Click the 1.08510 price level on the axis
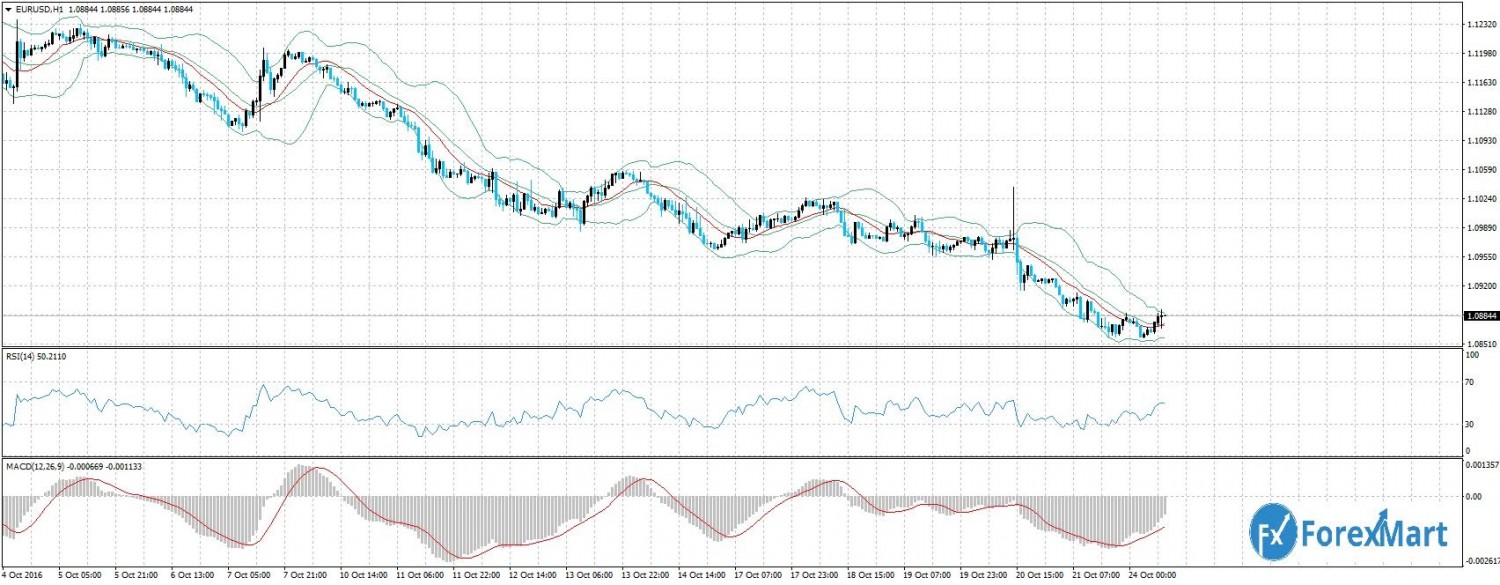The height and width of the screenshot is (585, 1500). 1480,344
